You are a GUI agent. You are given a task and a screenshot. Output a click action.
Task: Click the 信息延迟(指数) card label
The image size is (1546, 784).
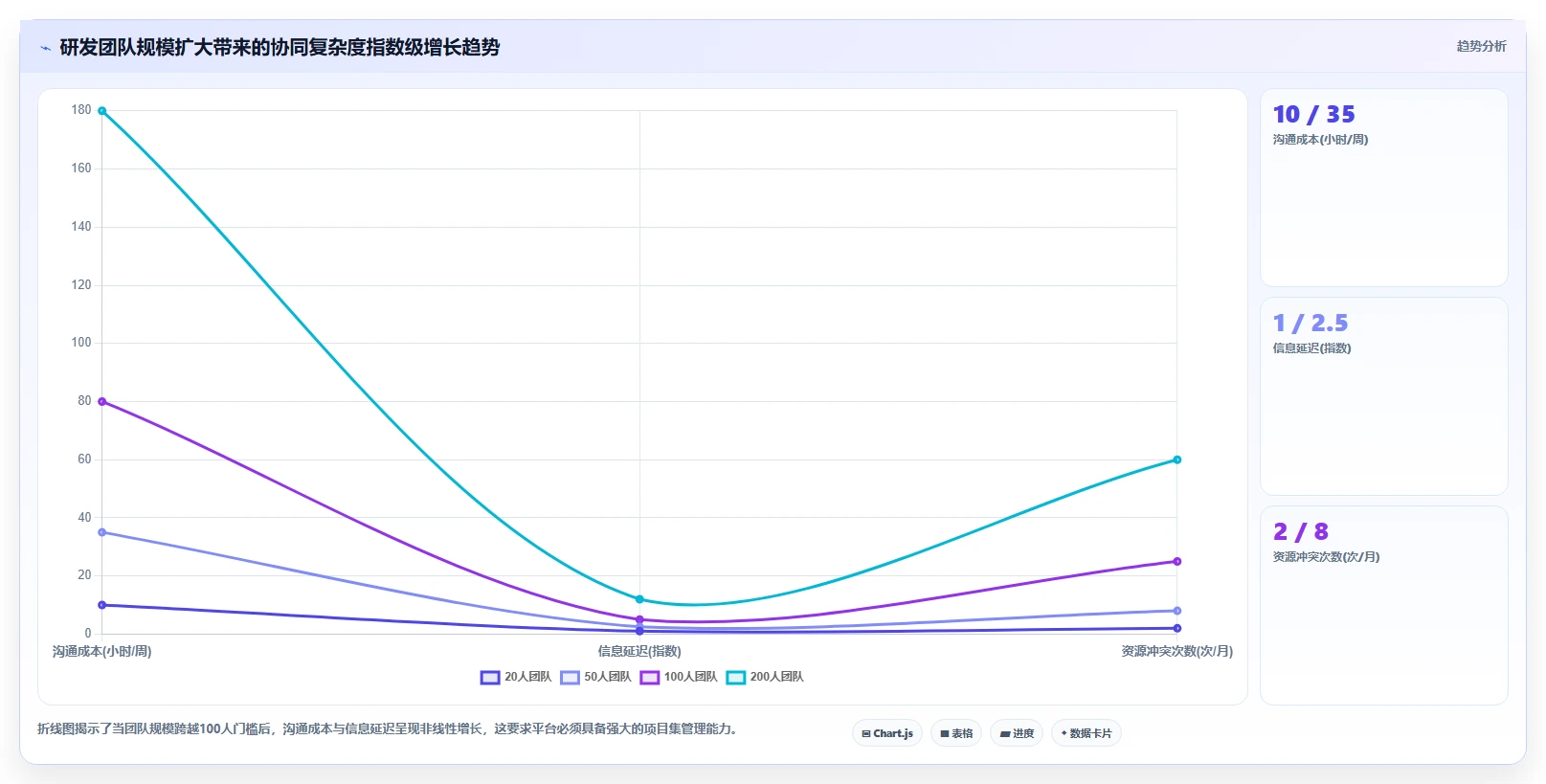1311,348
